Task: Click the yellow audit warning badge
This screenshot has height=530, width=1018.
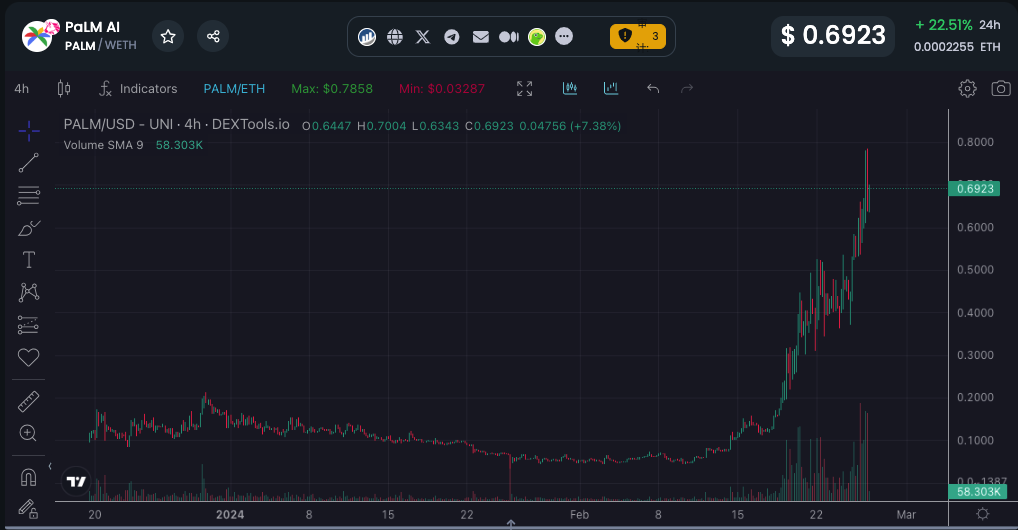Action: (x=637, y=36)
